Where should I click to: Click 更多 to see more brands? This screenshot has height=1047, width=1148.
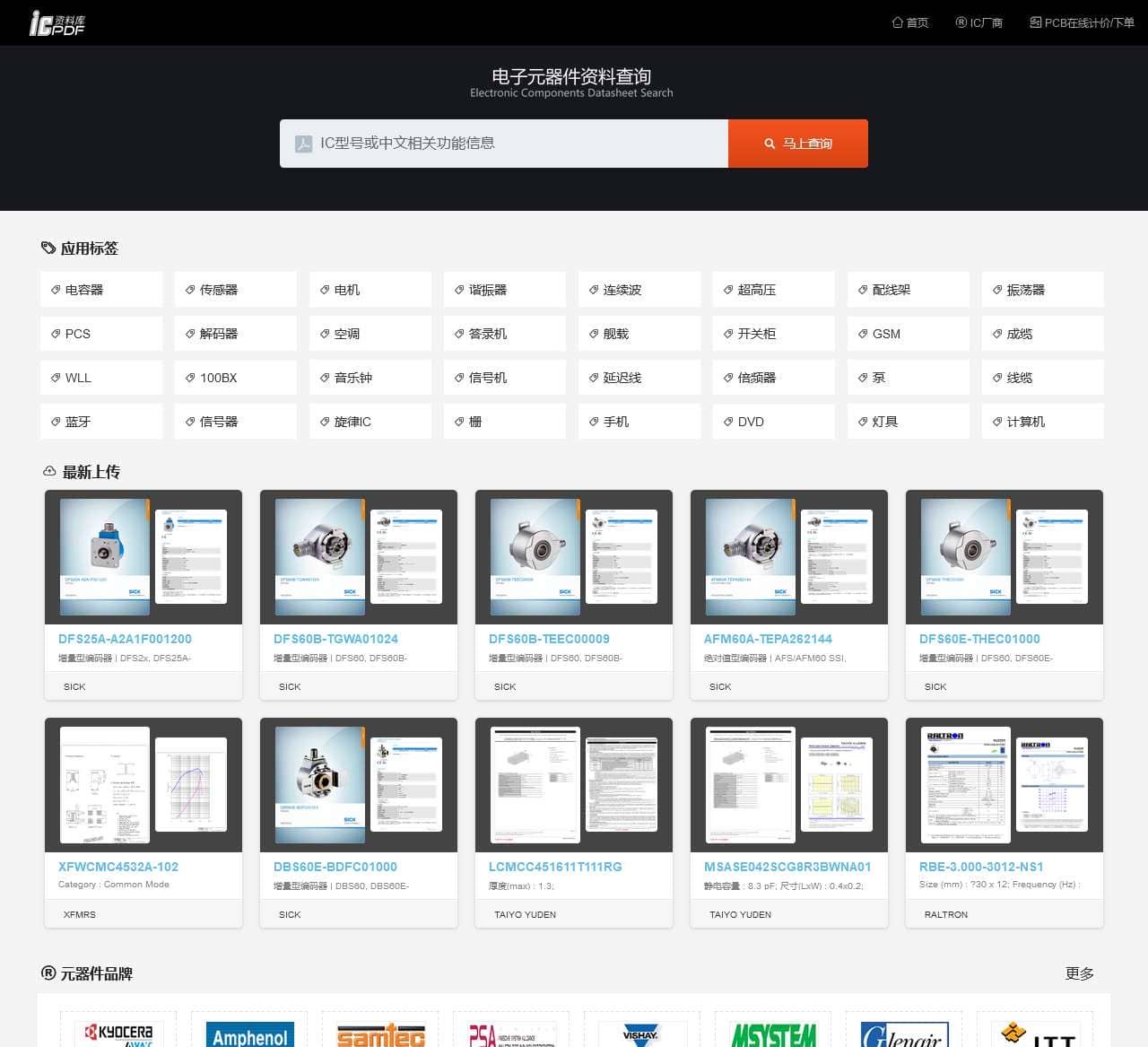coord(1079,973)
